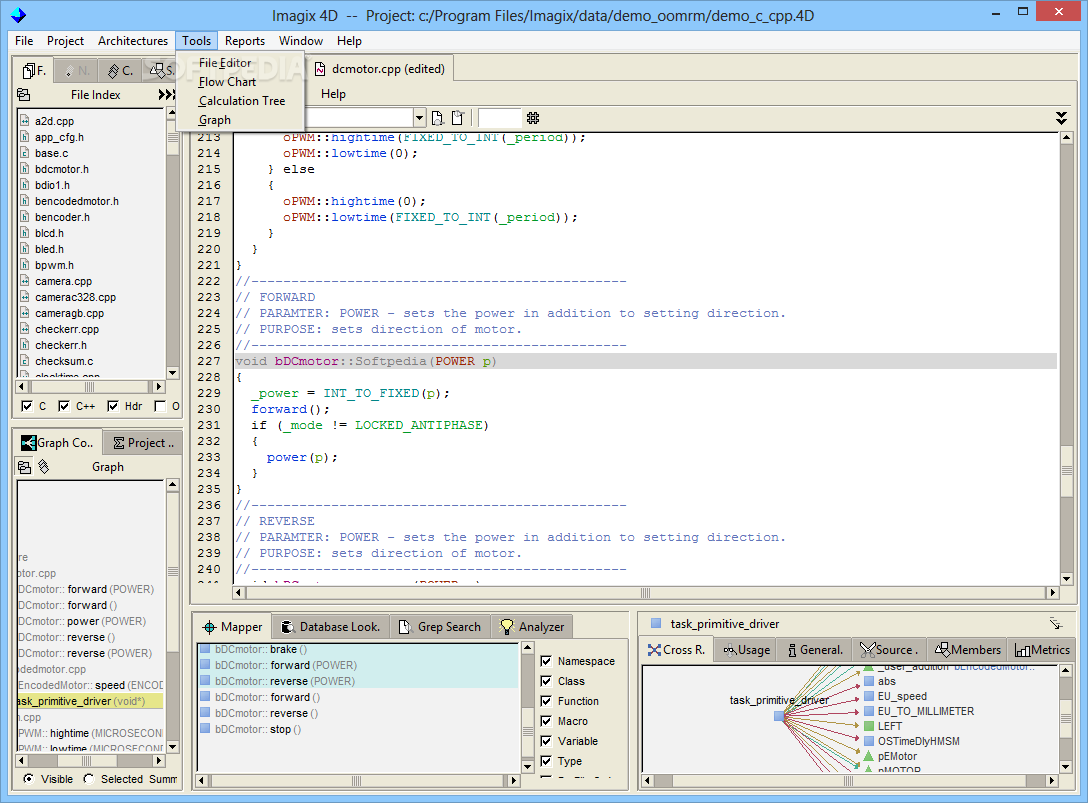The width and height of the screenshot is (1088, 803).
Task: Click the gear-like icon in the editor toolbar
Action: (x=533, y=118)
